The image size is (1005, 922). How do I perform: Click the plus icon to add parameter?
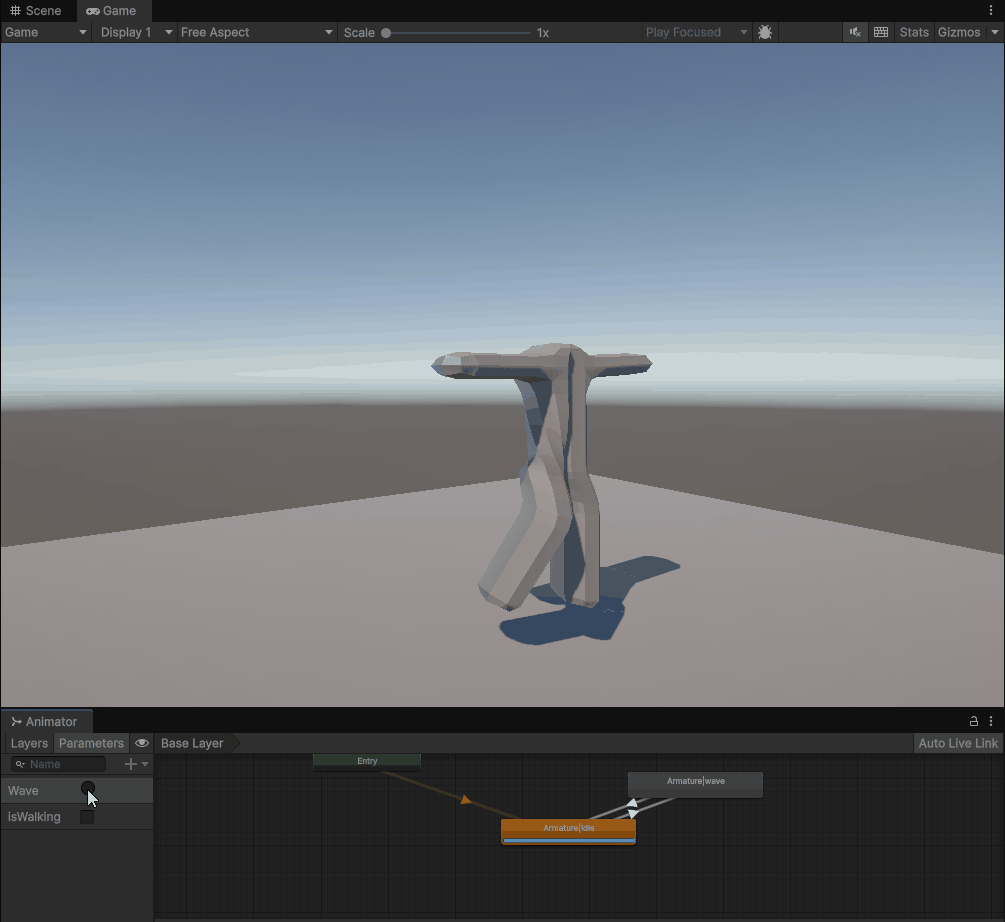pos(130,764)
